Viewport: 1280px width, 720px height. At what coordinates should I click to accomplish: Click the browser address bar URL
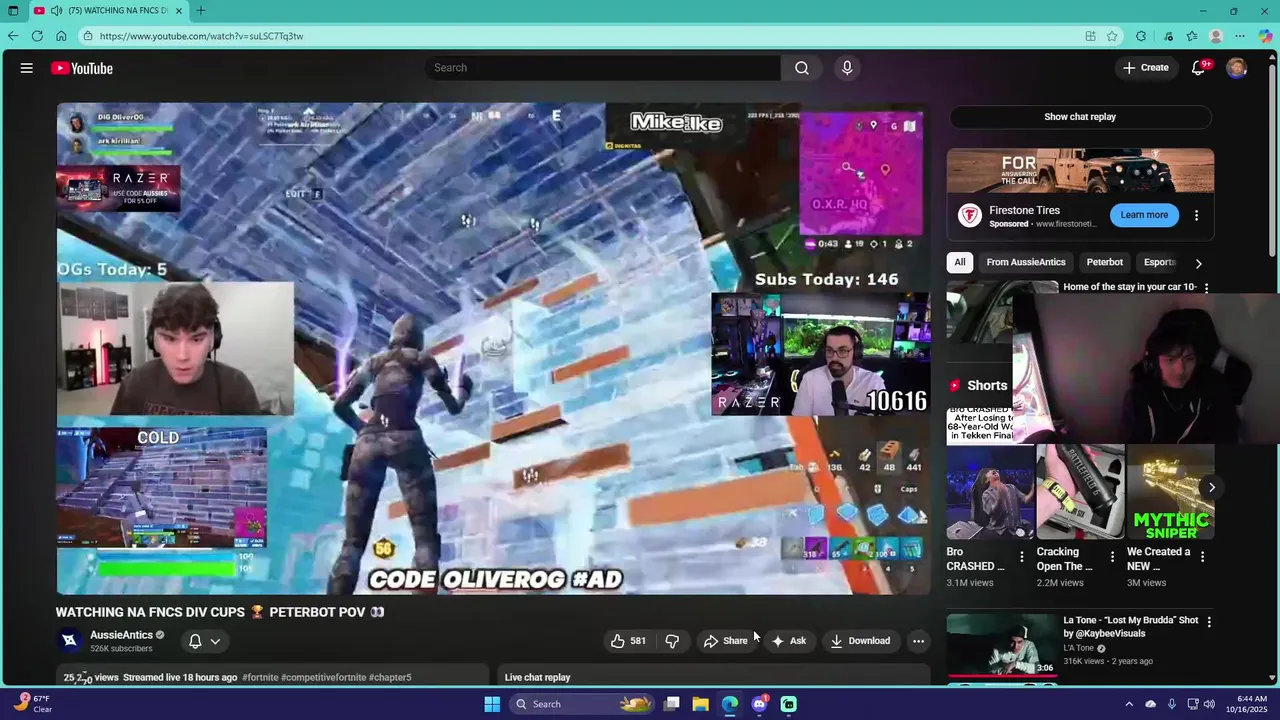pyautogui.click(x=201, y=36)
